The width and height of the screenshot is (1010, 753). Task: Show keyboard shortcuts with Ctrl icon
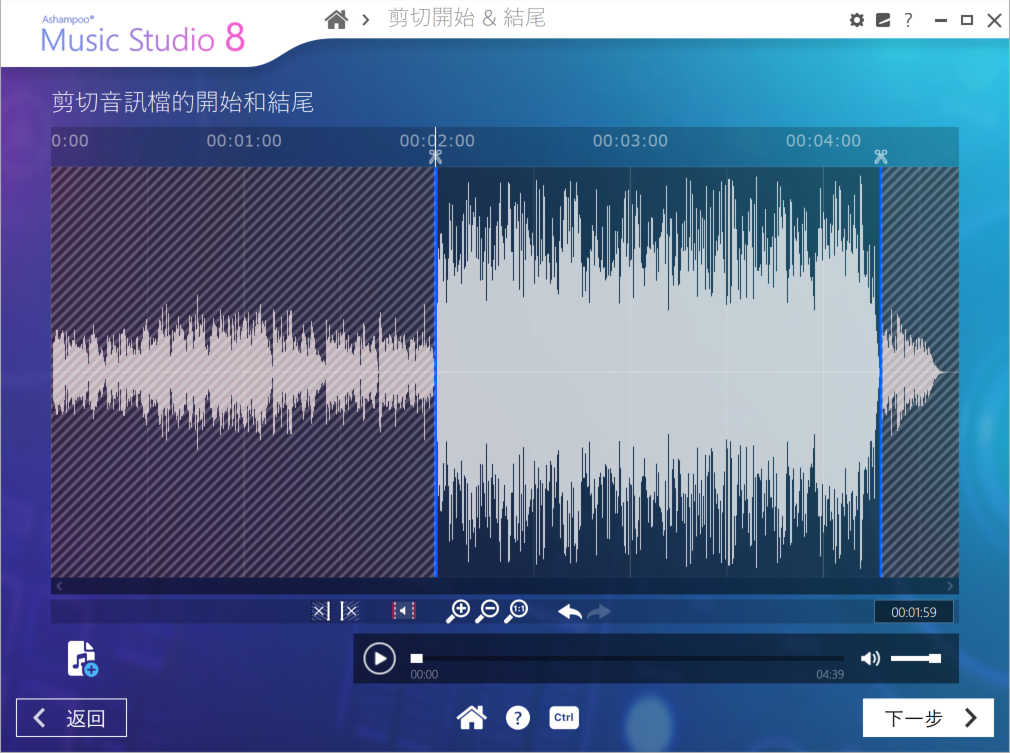point(564,718)
